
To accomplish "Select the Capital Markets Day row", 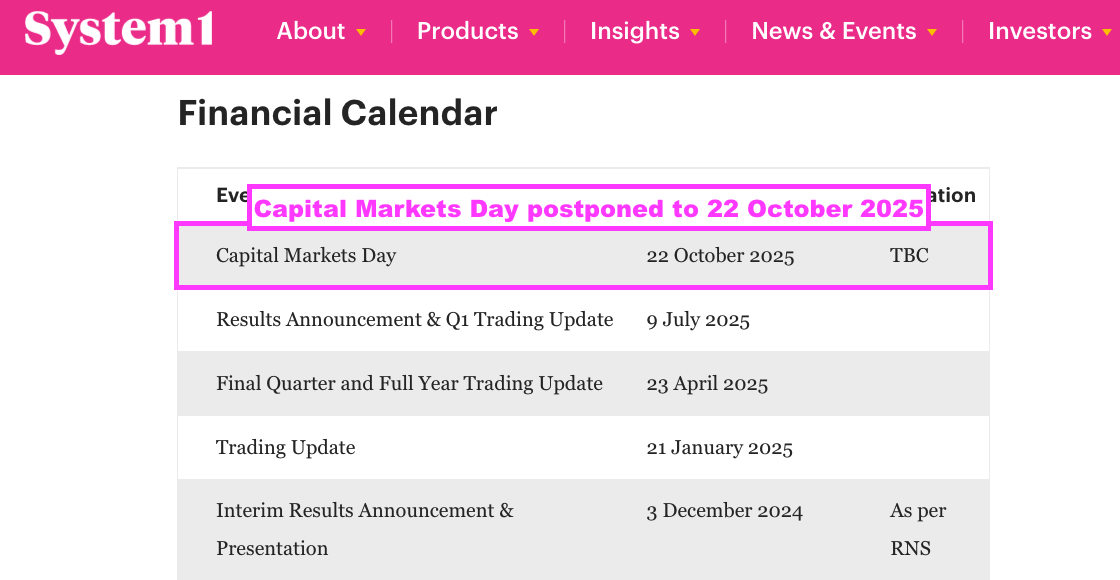I will (x=584, y=256).
